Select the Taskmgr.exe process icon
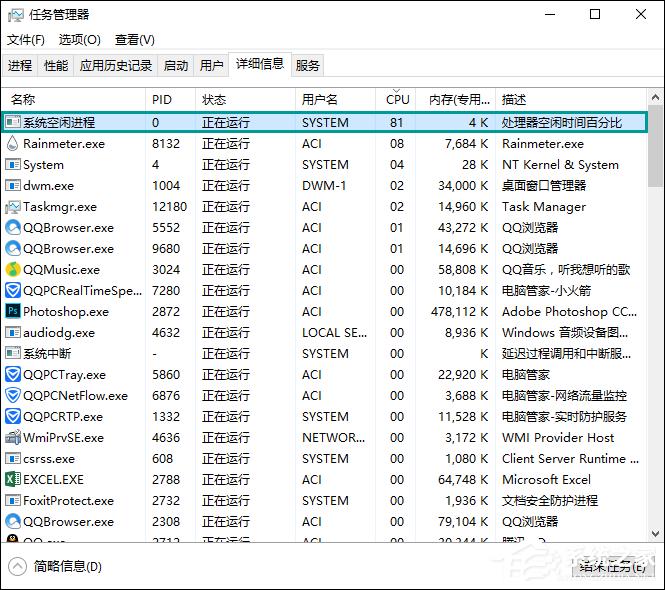This screenshot has width=665, height=590. click(x=13, y=207)
